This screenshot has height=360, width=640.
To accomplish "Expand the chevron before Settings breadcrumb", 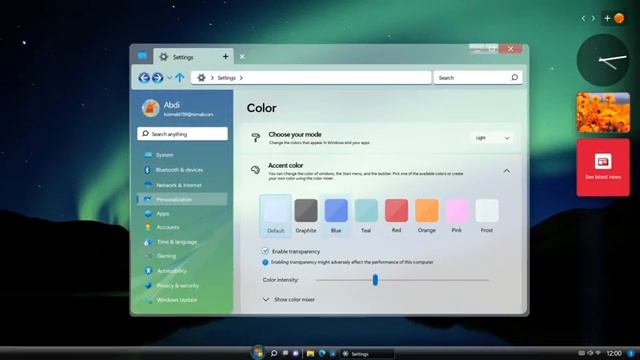I will [212, 78].
